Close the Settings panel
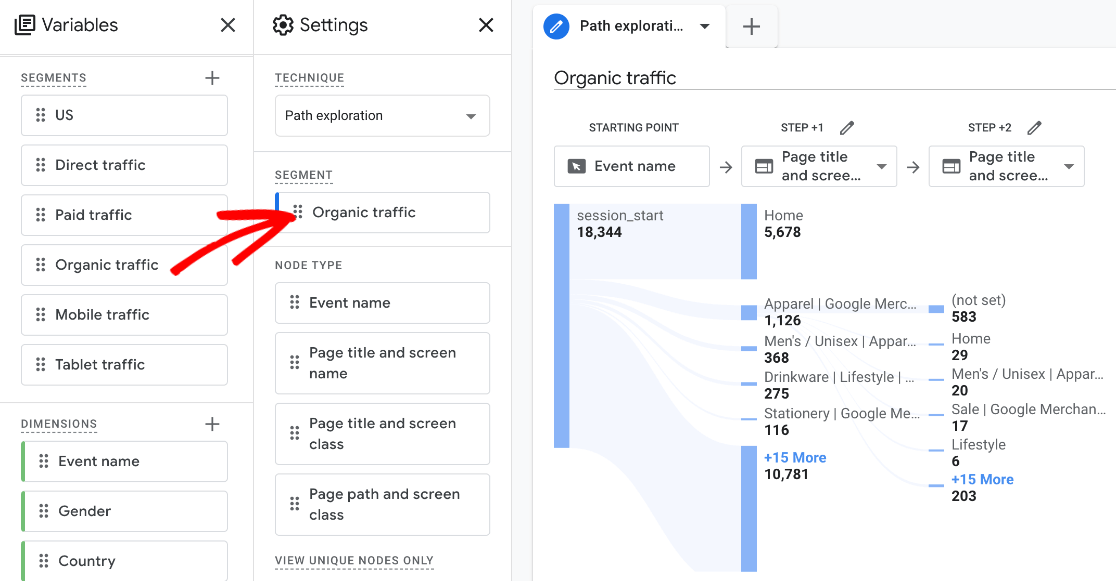Image resolution: width=1116 pixels, height=581 pixels. [486, 25]
